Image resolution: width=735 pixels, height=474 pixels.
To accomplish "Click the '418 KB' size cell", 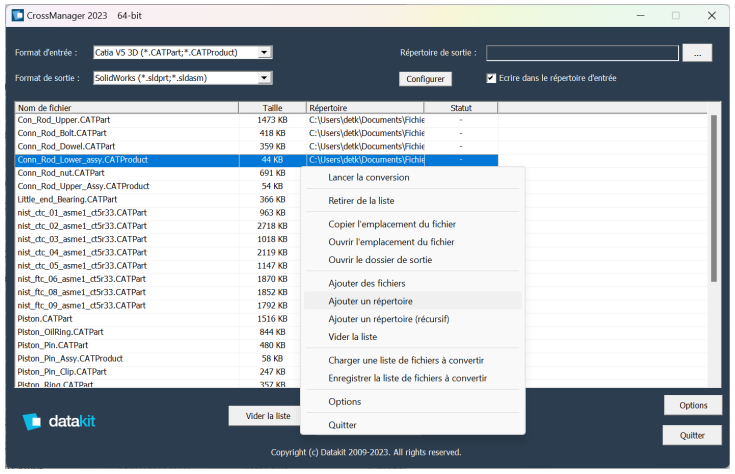I will click(x=272, y=133).
